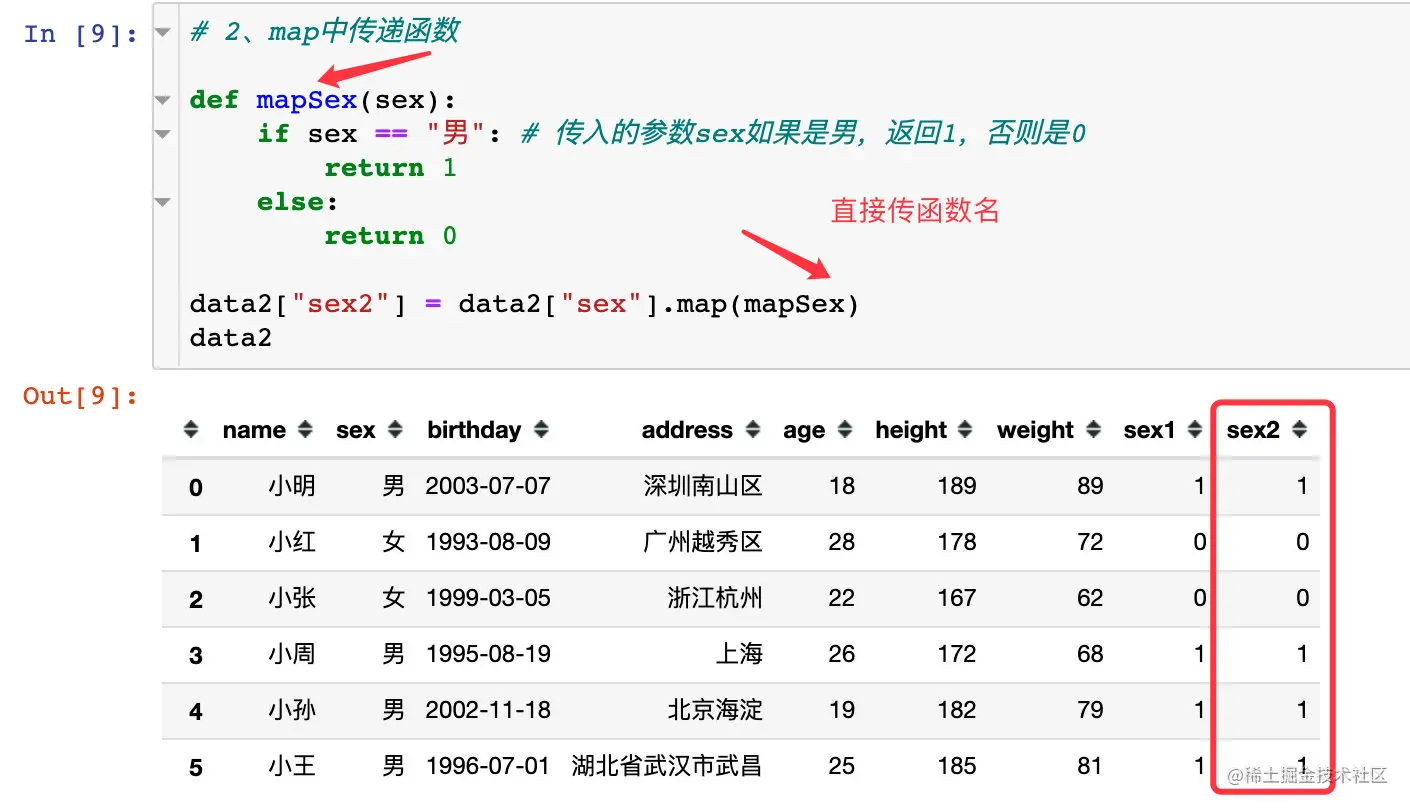Select birthday cell 1999-03-05
Screen dimensions: 1410x808
point(488,598)
